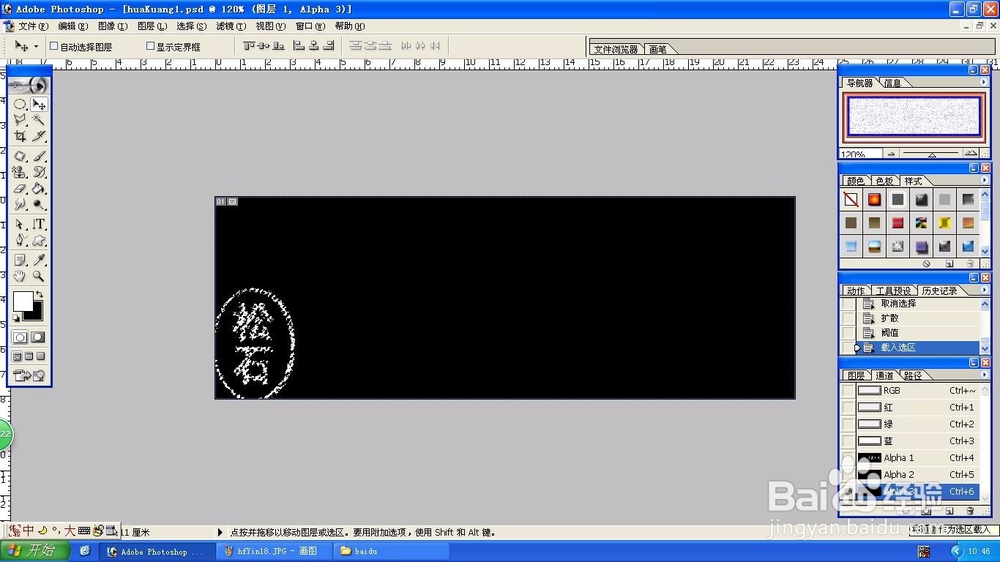1000x562 pixels.
Task: Click navigator zoom percentage field
Action: 860,154
